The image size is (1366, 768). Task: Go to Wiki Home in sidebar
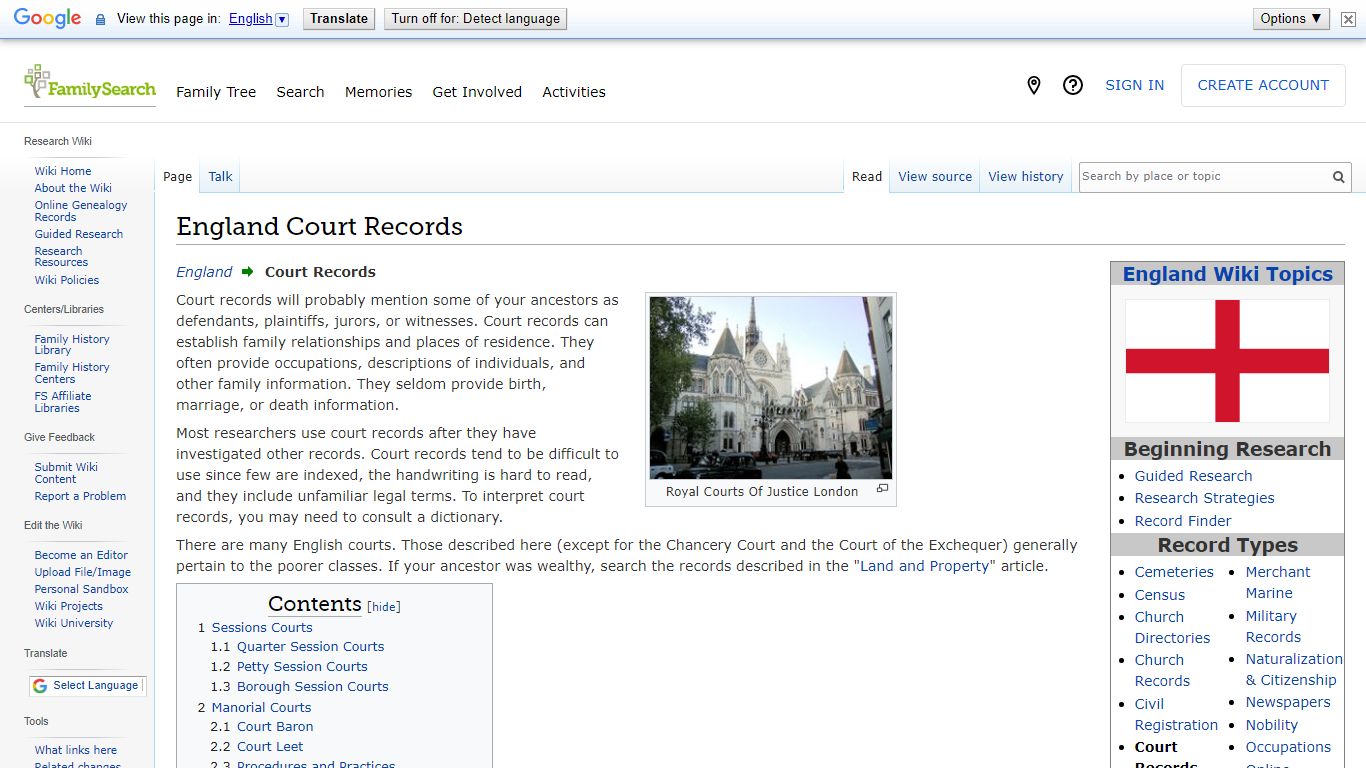[63, 171]
